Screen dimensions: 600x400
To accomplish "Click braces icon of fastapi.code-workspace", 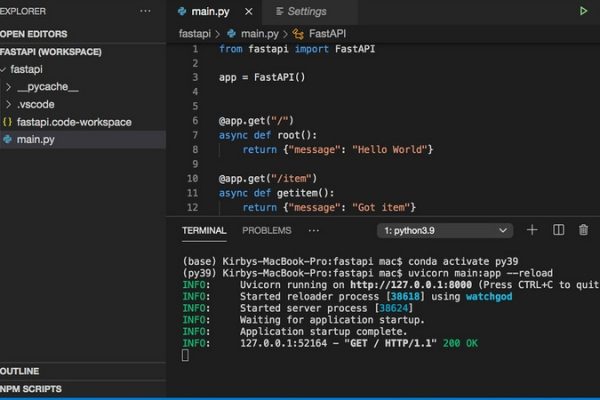I will point(7,122).
